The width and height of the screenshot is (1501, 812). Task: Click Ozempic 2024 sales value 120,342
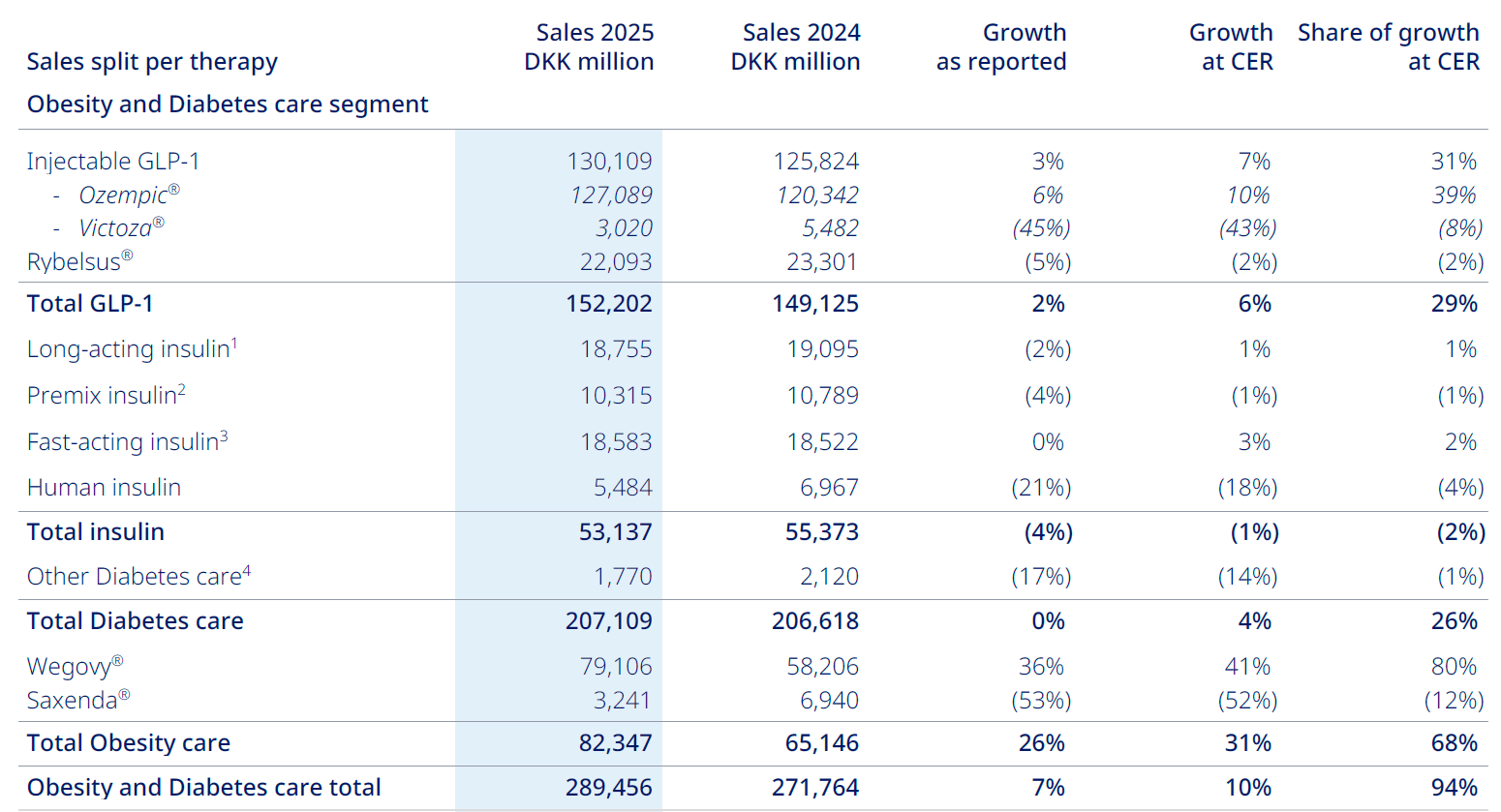[817, 195]
